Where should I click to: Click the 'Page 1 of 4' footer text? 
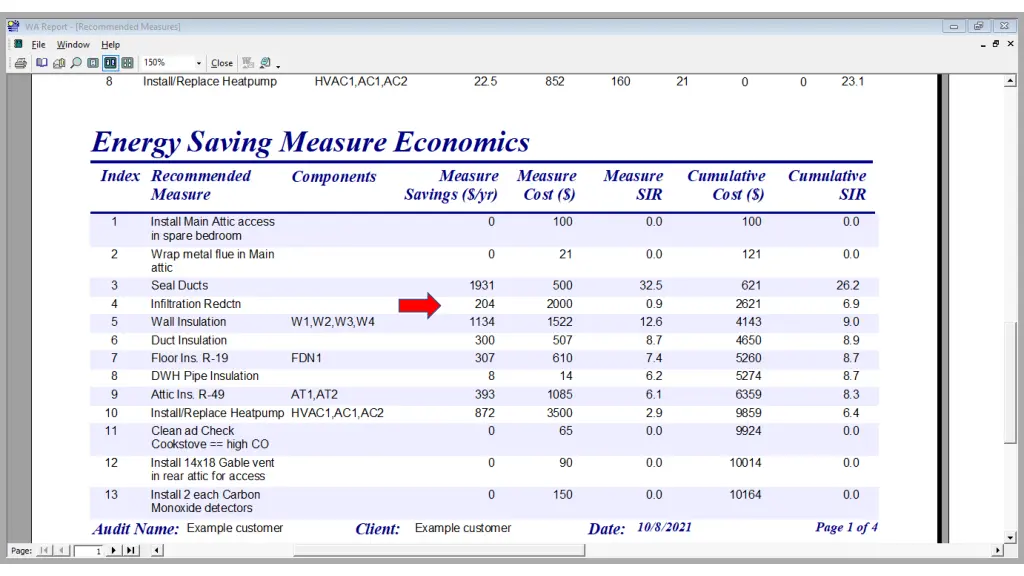846,527
